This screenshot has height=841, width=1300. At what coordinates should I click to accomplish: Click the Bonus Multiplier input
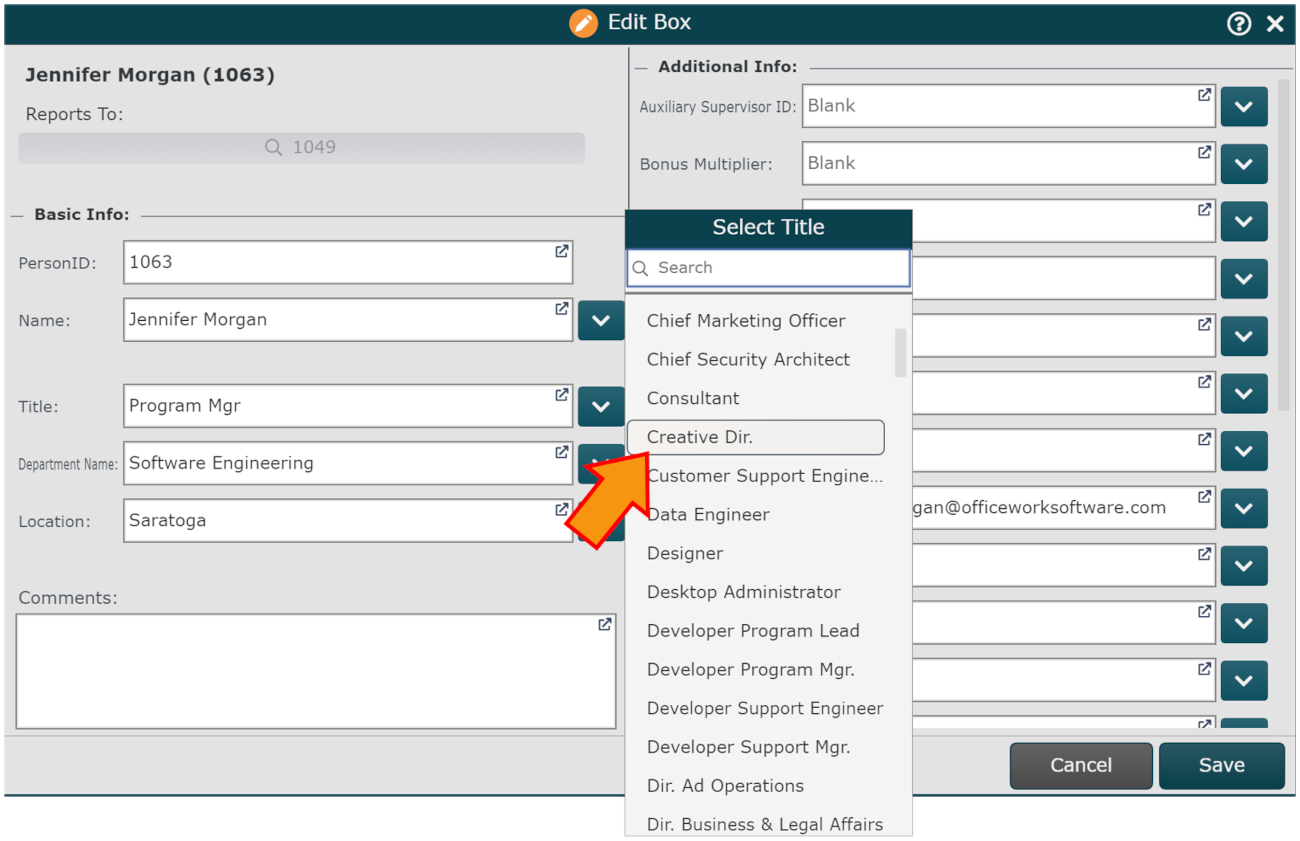point(1008,163)
